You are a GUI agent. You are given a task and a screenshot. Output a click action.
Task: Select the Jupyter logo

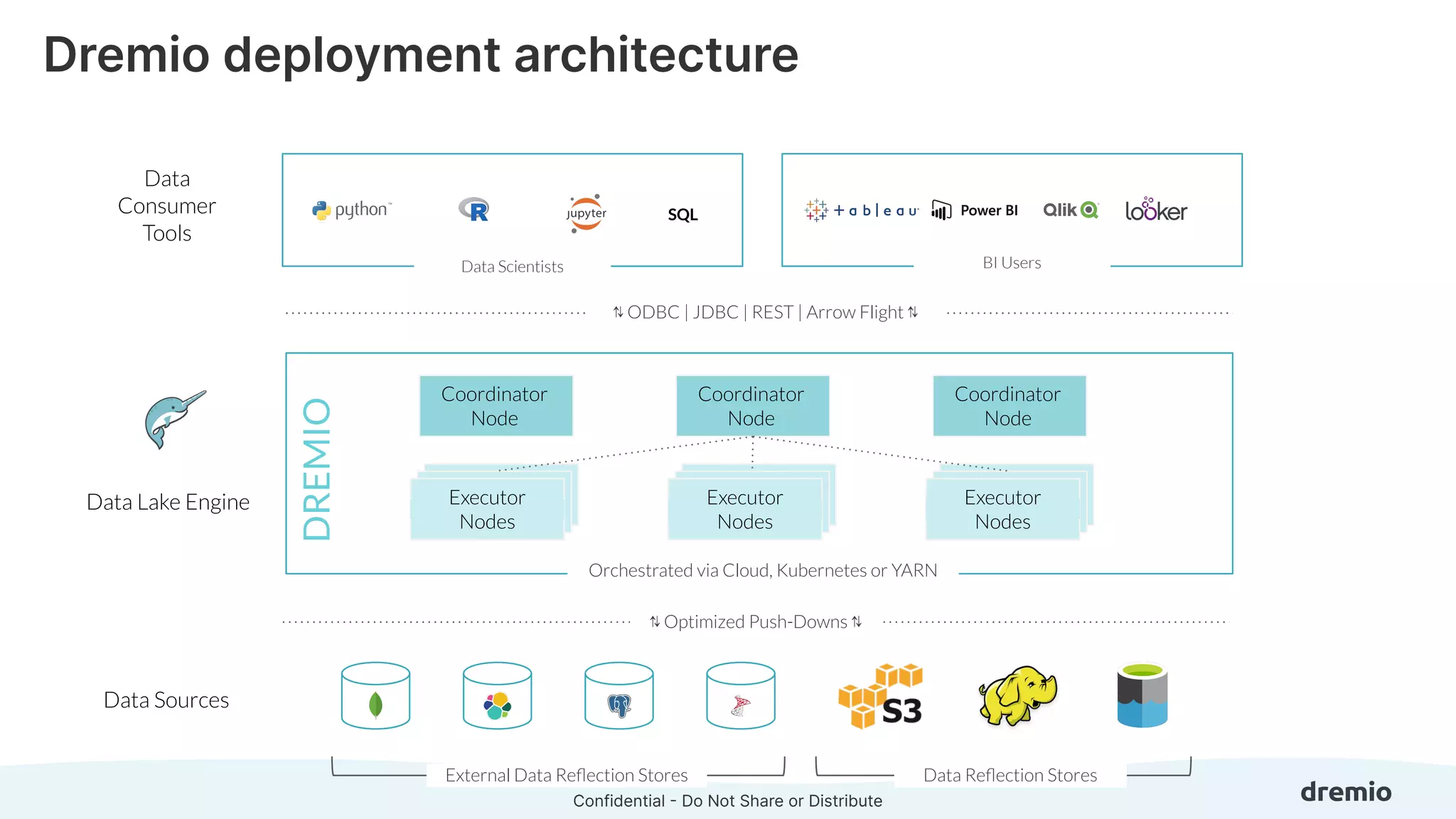coord(587,213)
